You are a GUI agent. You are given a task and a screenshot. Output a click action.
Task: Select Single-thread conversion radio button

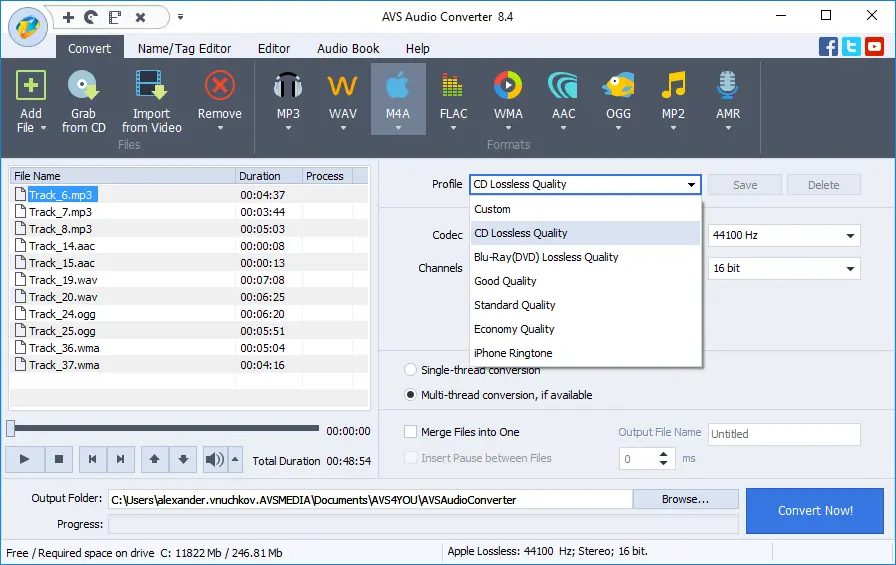pos(410,370)
